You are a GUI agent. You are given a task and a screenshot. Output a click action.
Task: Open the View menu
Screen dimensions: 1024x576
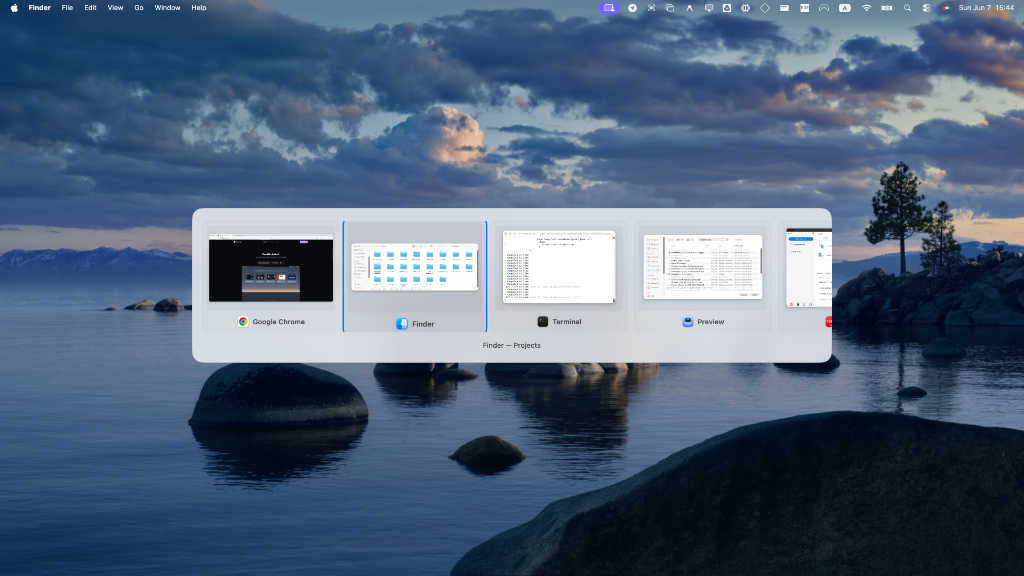115,8
